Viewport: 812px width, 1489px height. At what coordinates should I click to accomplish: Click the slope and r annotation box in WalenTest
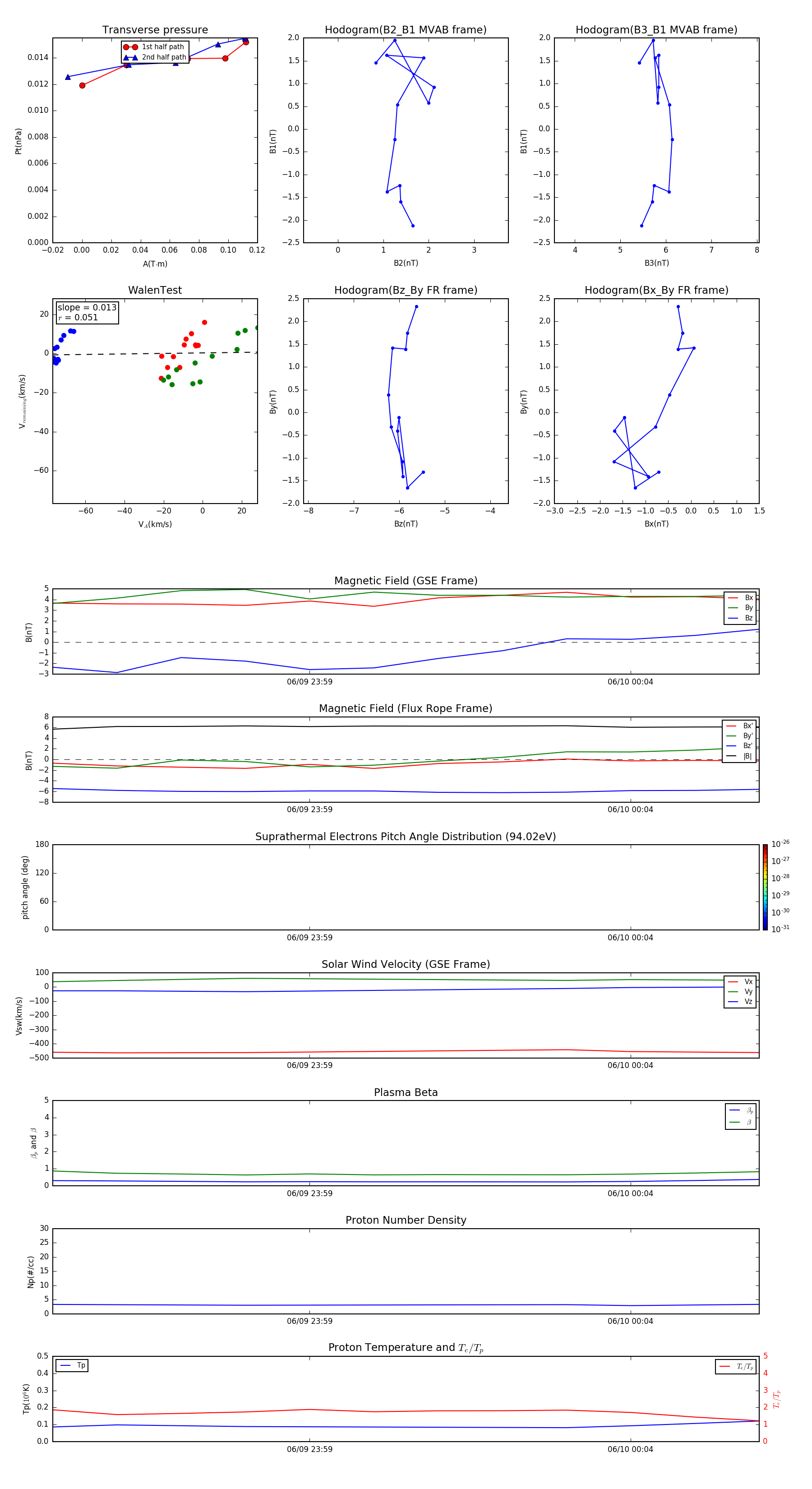coord(87,312)
